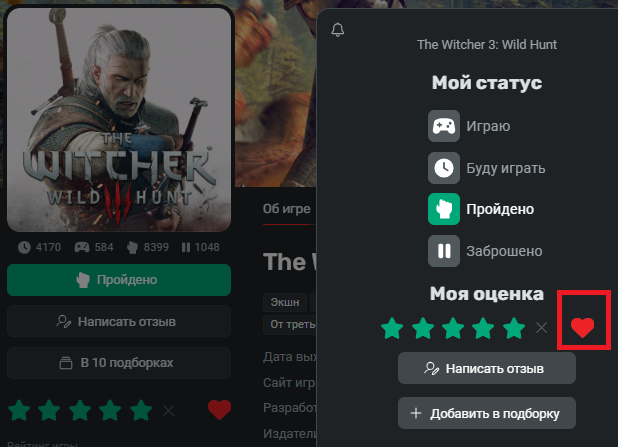The height and width of the screenshot is (447, 618).
Task: Toggle the red favorite heart in popup
Action: click(583, 328)
